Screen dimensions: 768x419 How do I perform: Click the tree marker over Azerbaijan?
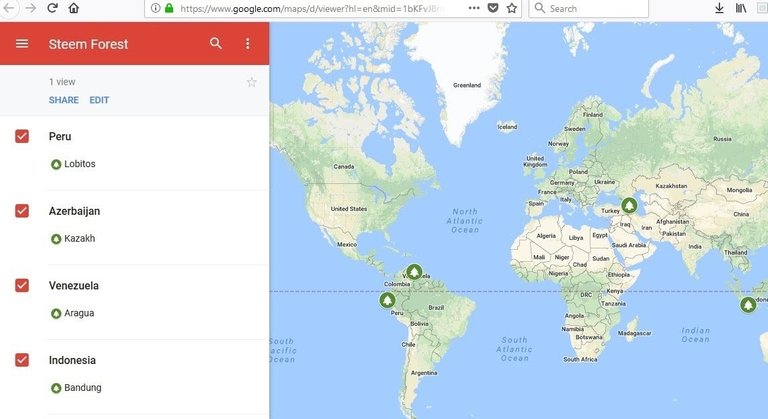click(x=629, y=205)
